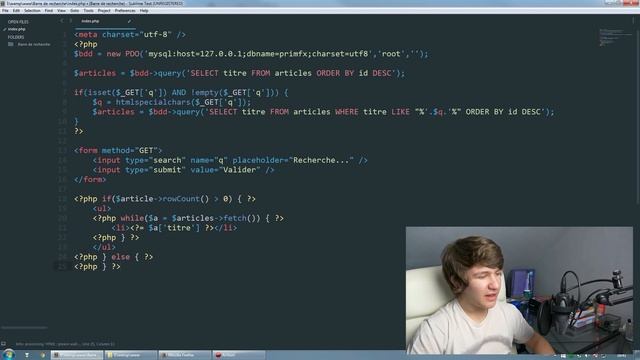Go to next tab with right arrow

click(x=70, y=21)
